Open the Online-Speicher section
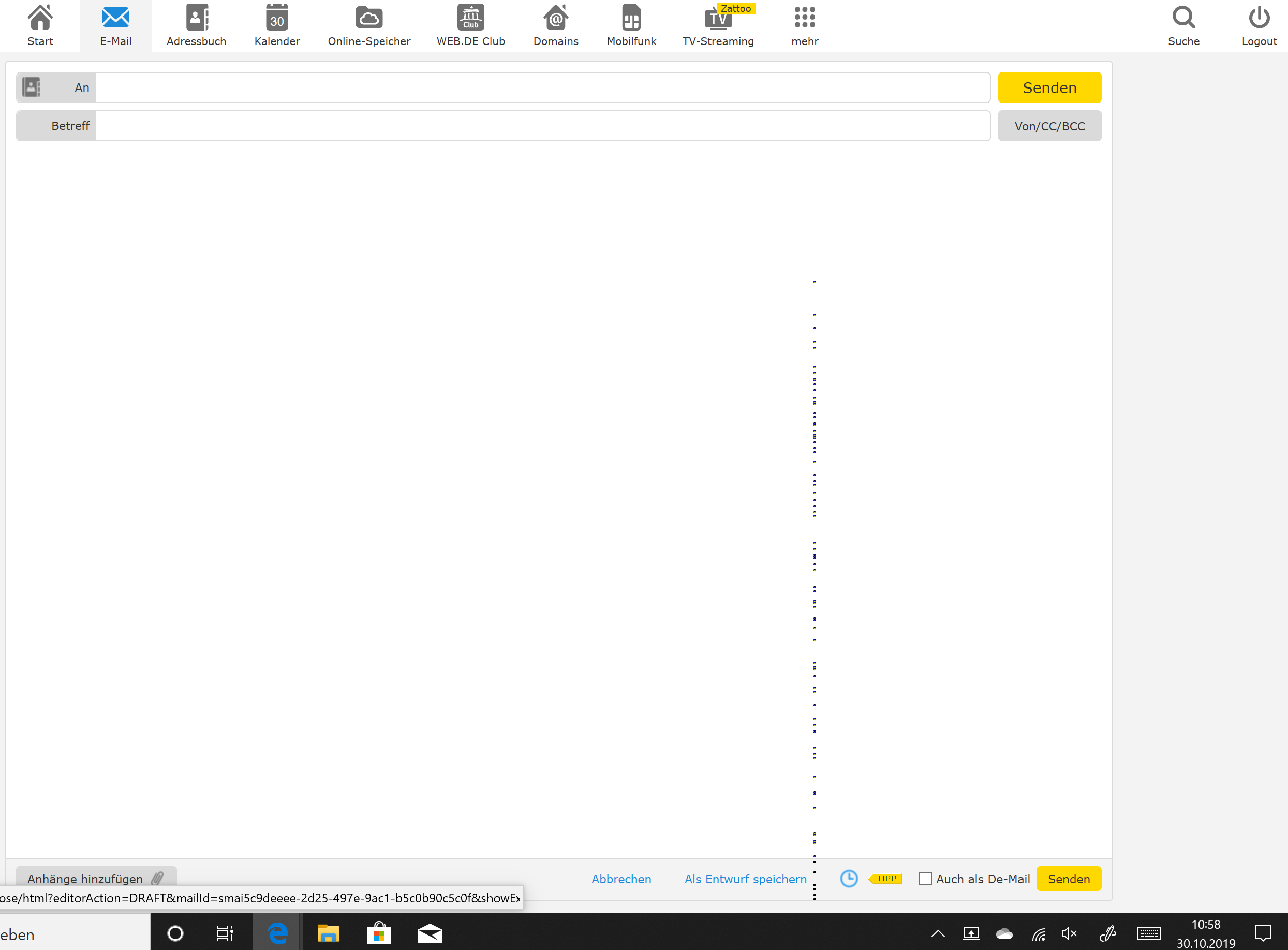This screenshot has width=1288, height=950. pos(370,26)
